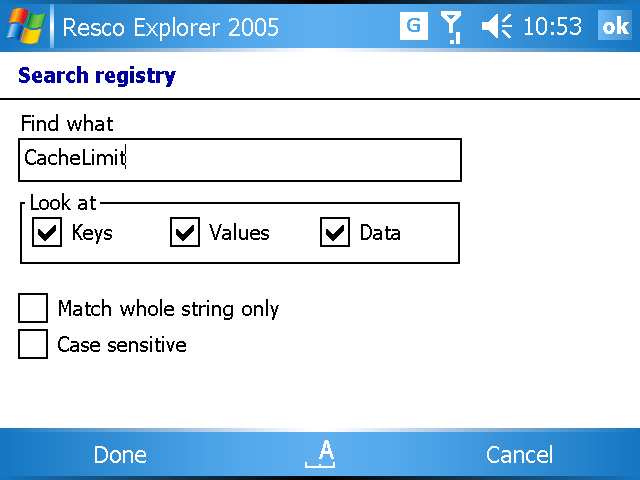This screenshot has width=640, height=480.
Task: Click the Find what label
Action: tap(67, 123)
